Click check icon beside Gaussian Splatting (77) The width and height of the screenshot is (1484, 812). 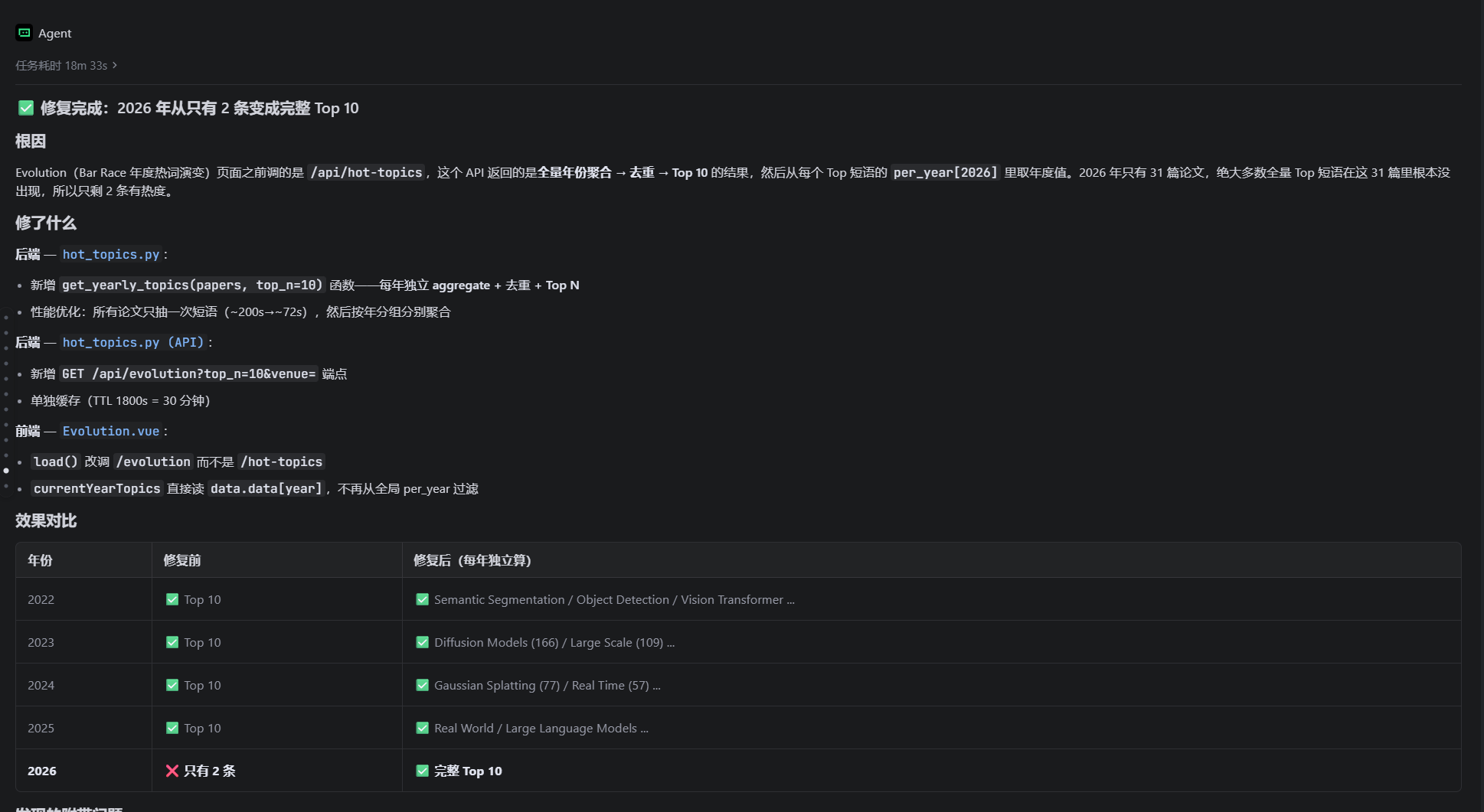coord(422,685)
